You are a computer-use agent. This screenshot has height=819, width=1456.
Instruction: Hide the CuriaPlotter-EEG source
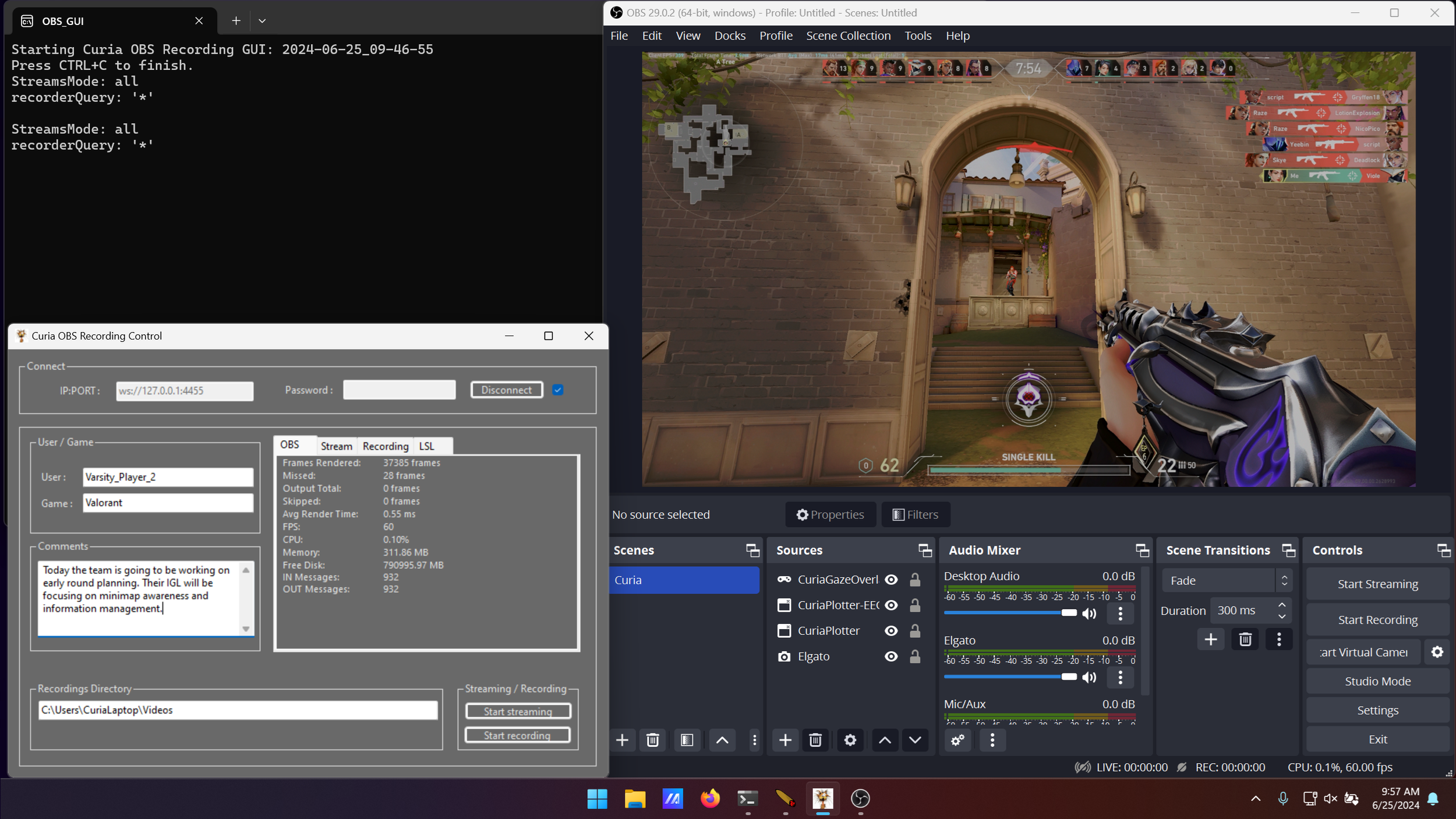(891, 605)
